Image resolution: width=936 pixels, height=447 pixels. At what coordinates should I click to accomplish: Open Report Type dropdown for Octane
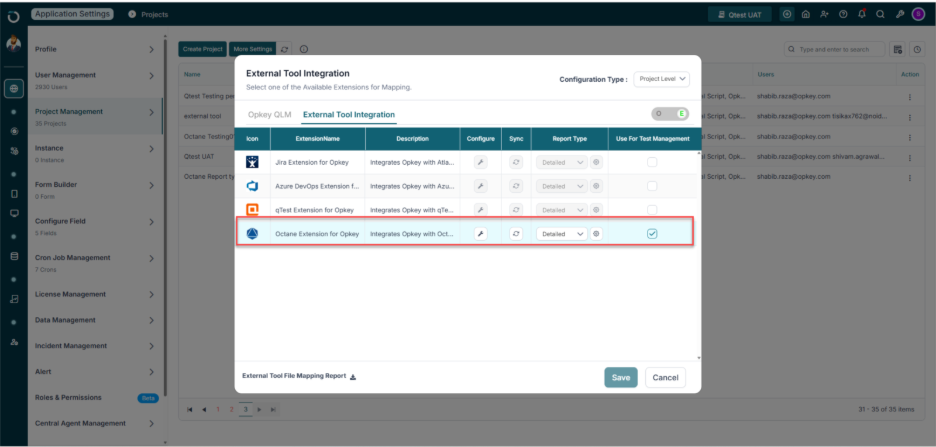pyautogui.click(x=562, y=234)
